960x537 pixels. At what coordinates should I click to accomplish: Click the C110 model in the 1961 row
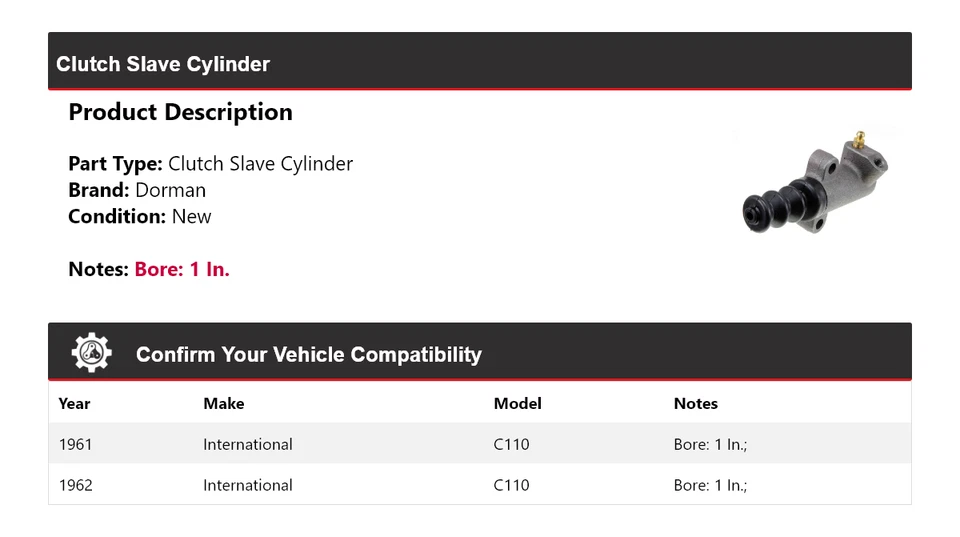click(511, 445)
